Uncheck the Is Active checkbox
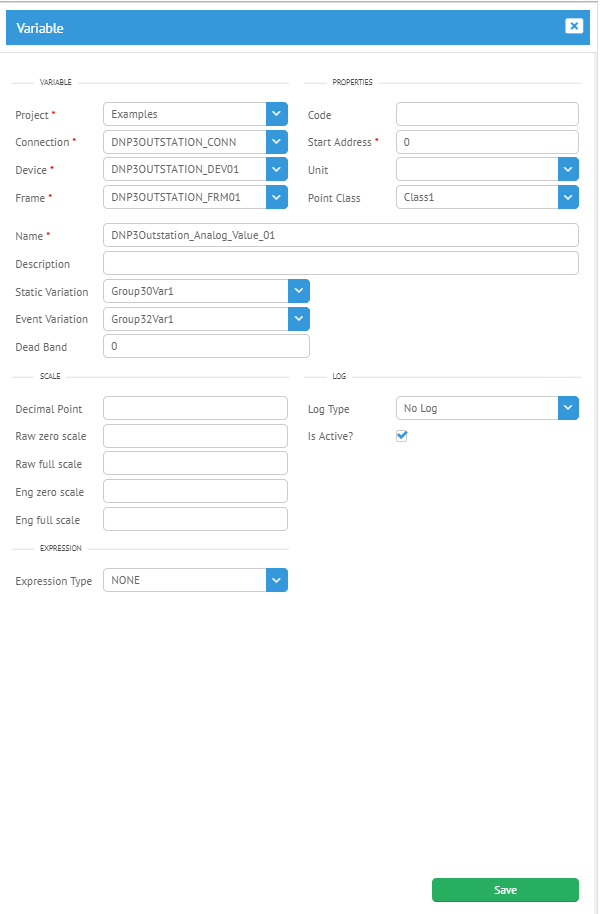This screenshot has width=600, height=914. point(402,435)
